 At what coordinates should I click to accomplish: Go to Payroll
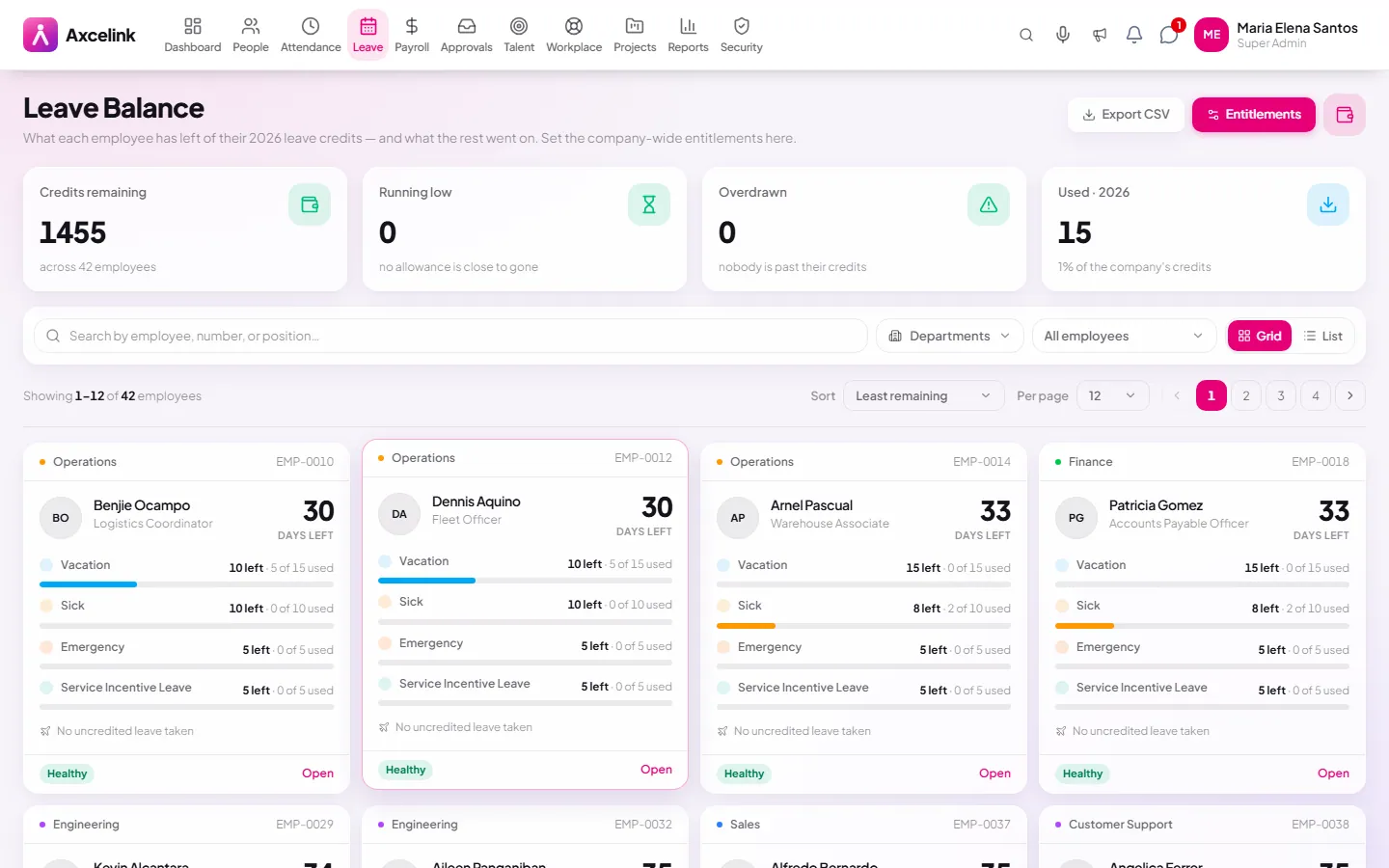412,35
